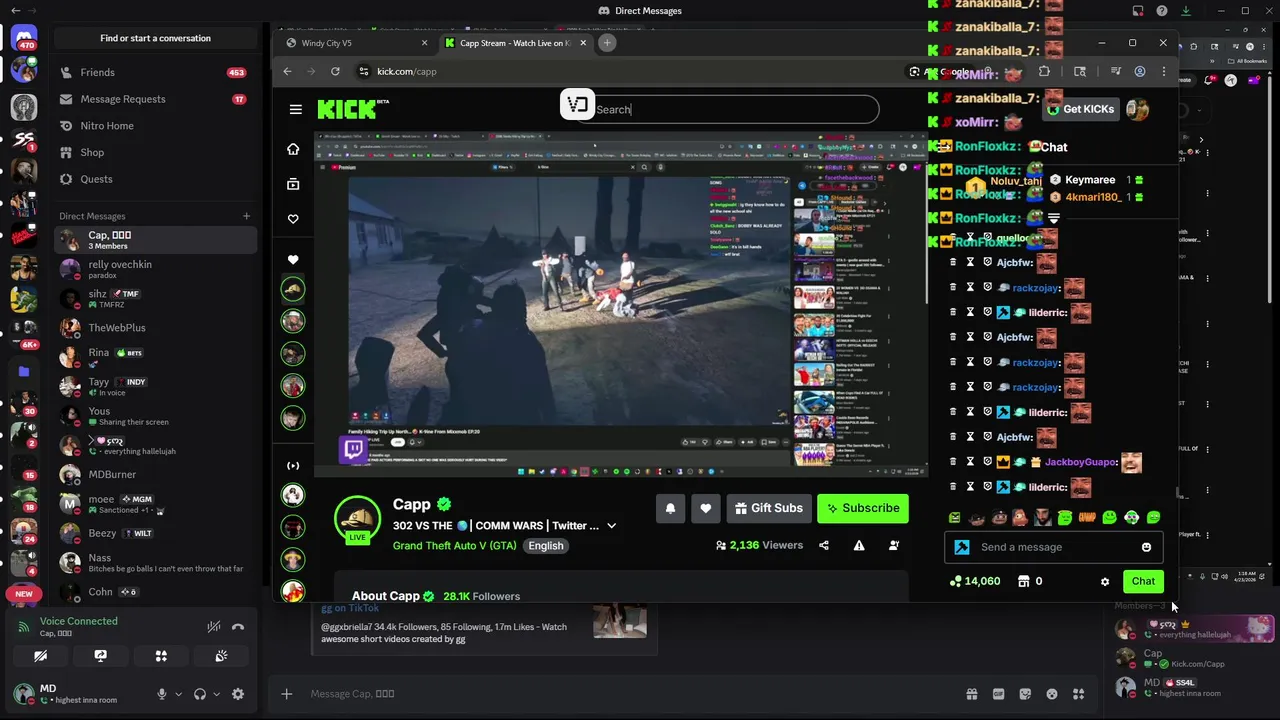Open Kick following heart icon in sidebar
Viewport: 1280px width, 720px height.
coord(293,219)
